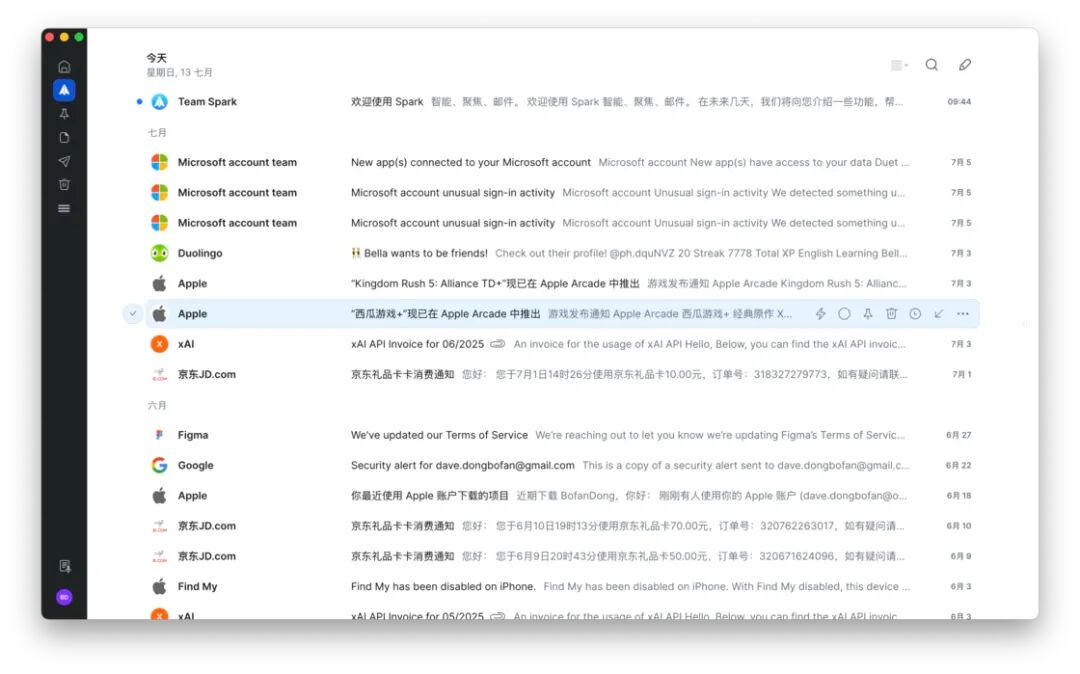Compose a new email with the pencil icon
The height and width of the screenshot is (674, 1080).
point(965,65)
